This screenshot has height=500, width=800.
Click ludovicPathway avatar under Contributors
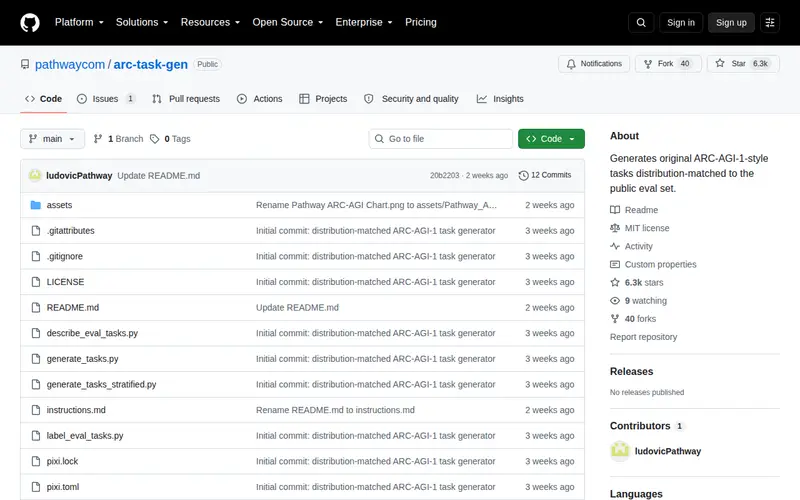click(x=620, y=451)
